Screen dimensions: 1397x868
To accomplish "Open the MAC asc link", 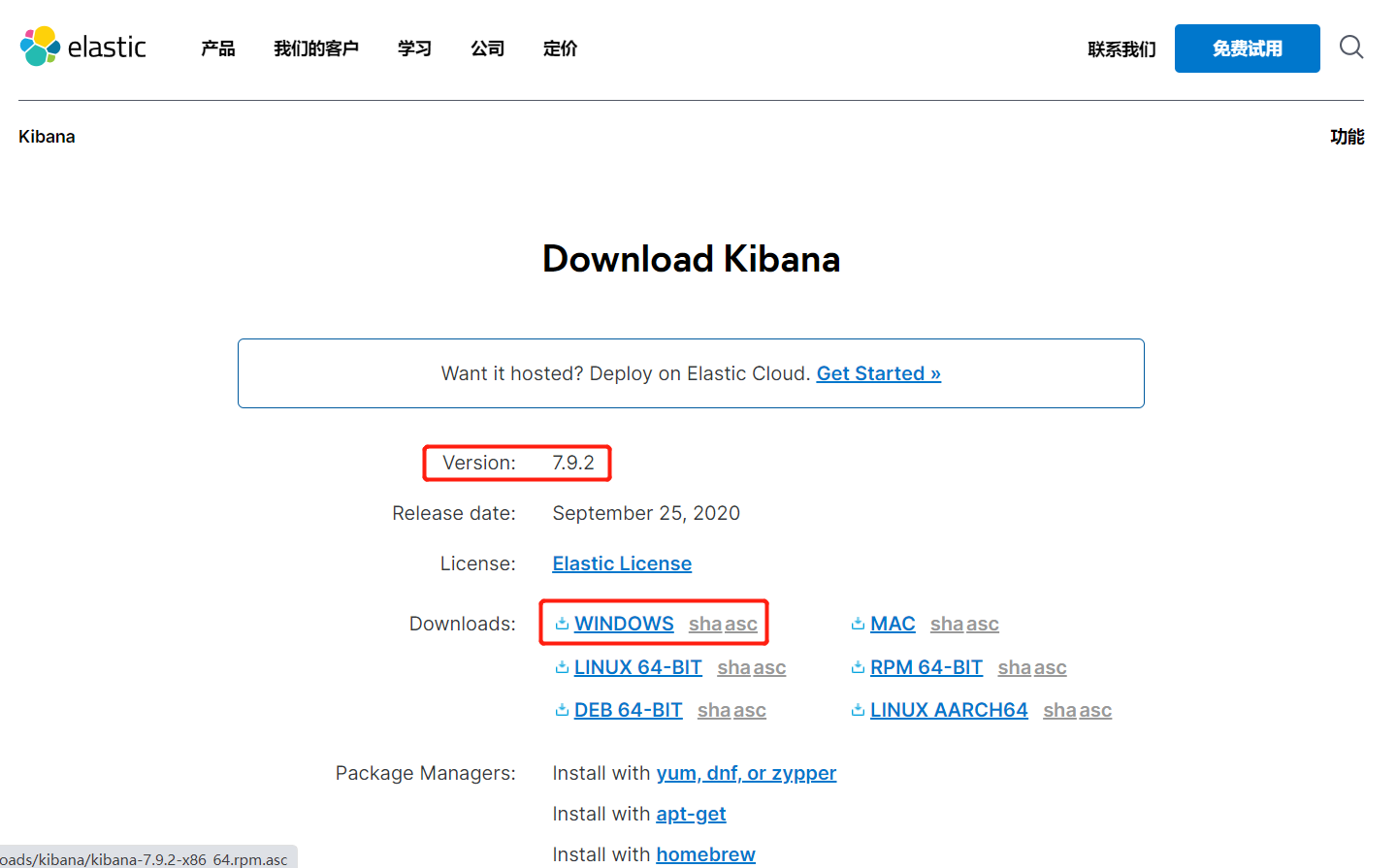I will (983, 625).
